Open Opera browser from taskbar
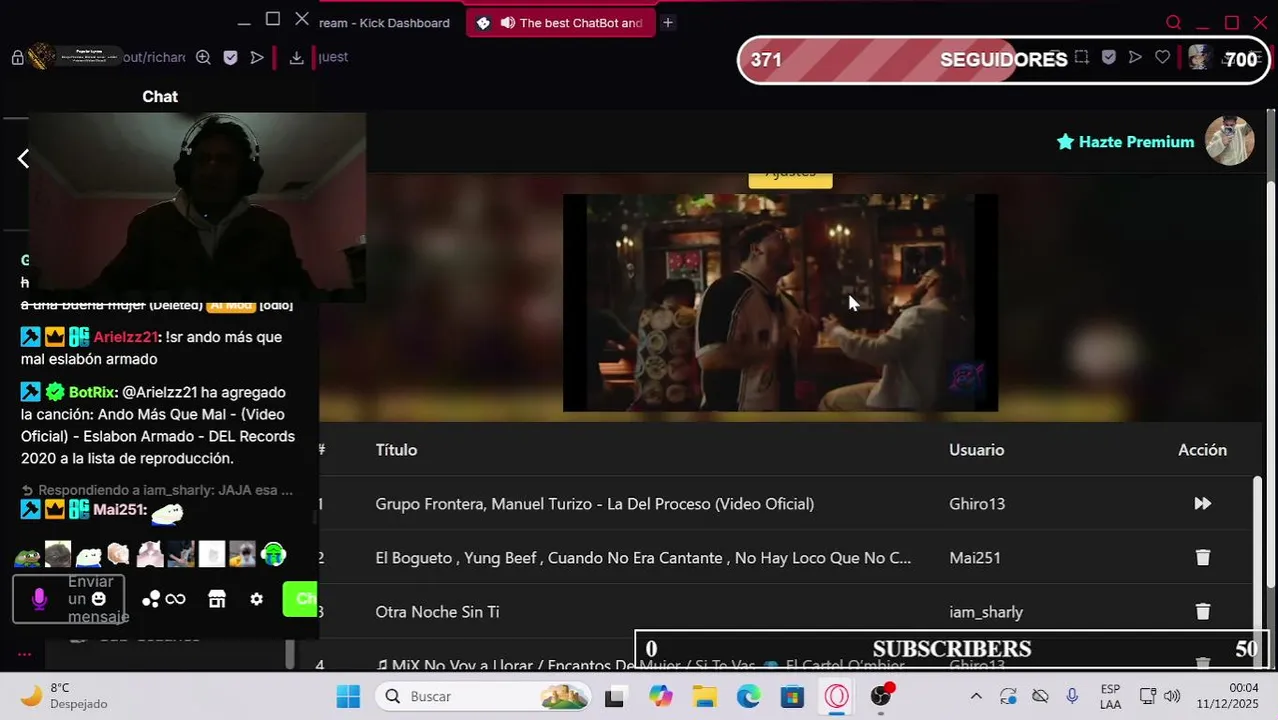 click(837, 696)
